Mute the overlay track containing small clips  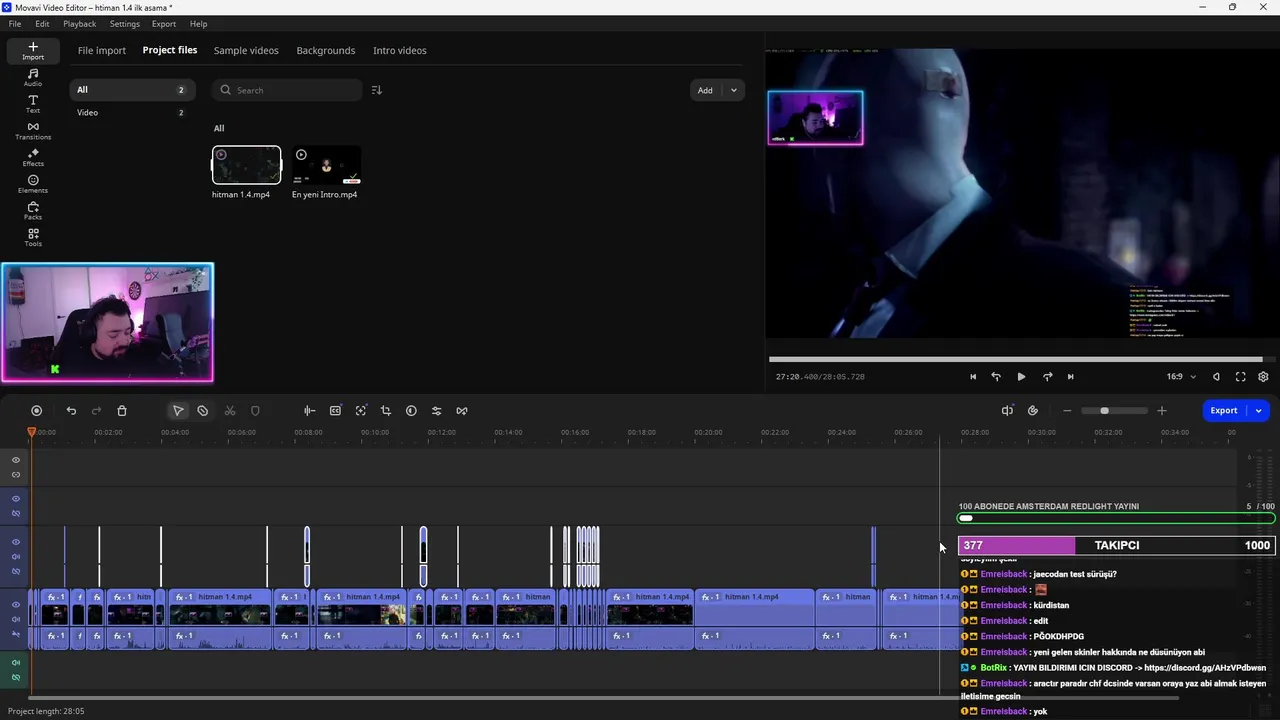tap(16, 557)
